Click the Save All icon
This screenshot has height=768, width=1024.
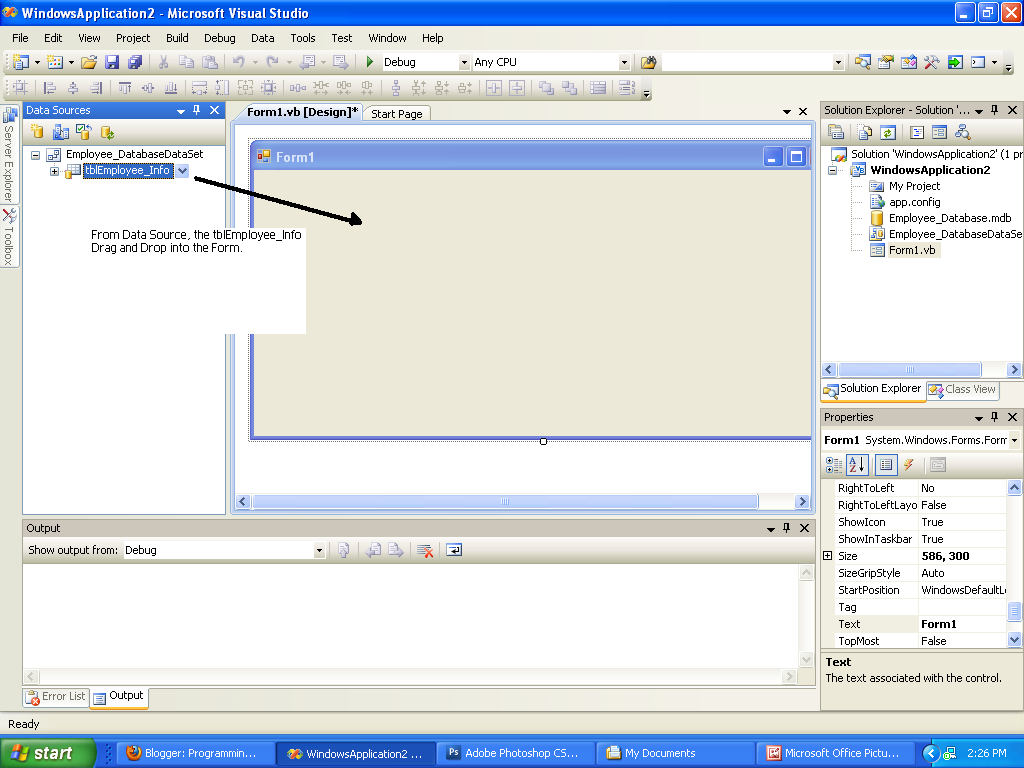coord(135,62)
